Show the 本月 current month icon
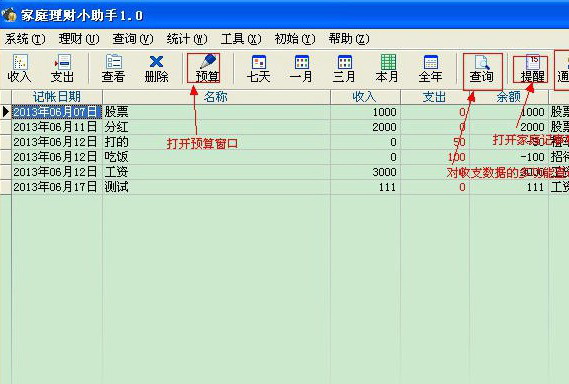Viewport: 569px width, 384px height. (x=387, y=69)
